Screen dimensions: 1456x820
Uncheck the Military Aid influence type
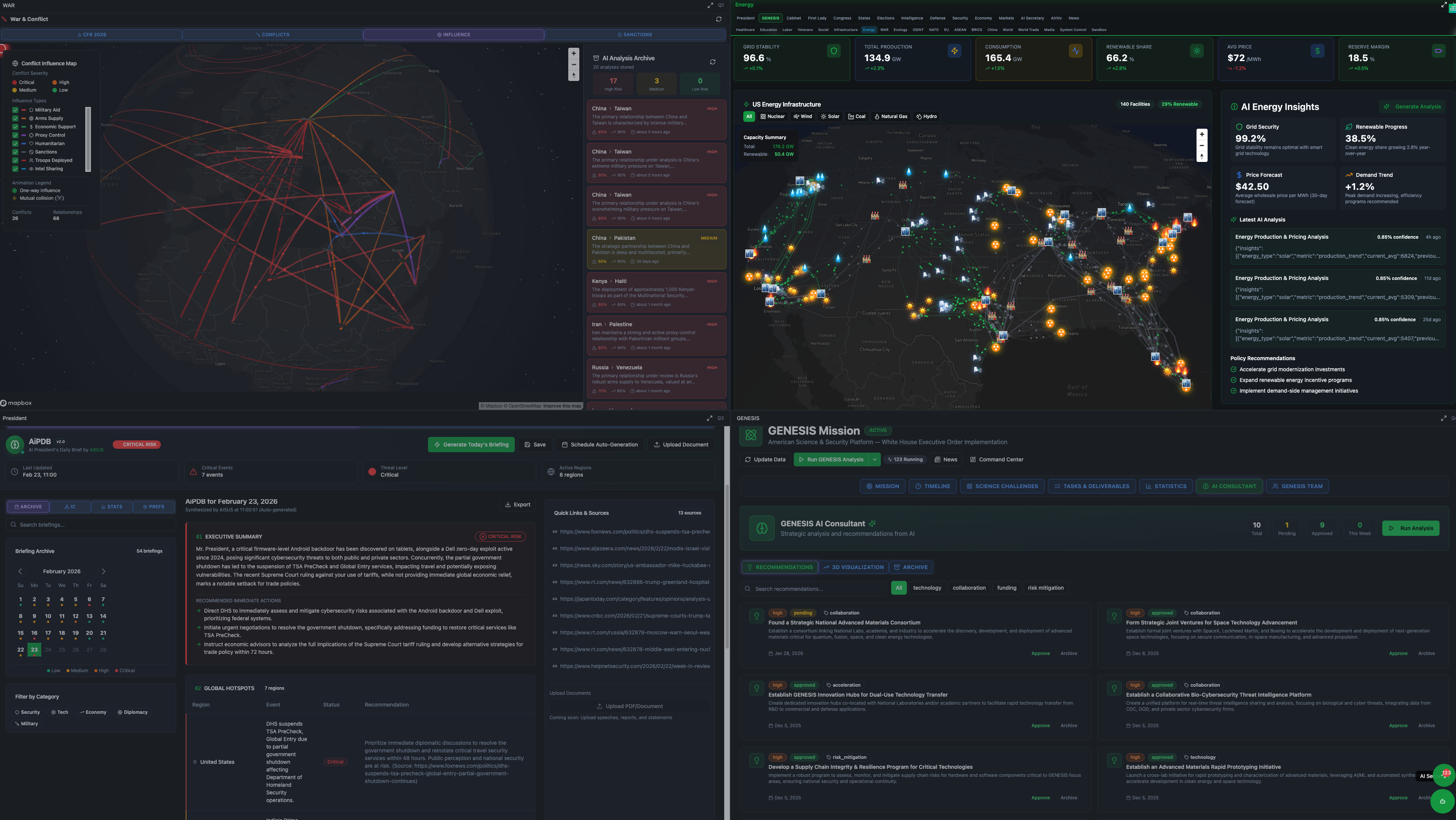[15, 110]
